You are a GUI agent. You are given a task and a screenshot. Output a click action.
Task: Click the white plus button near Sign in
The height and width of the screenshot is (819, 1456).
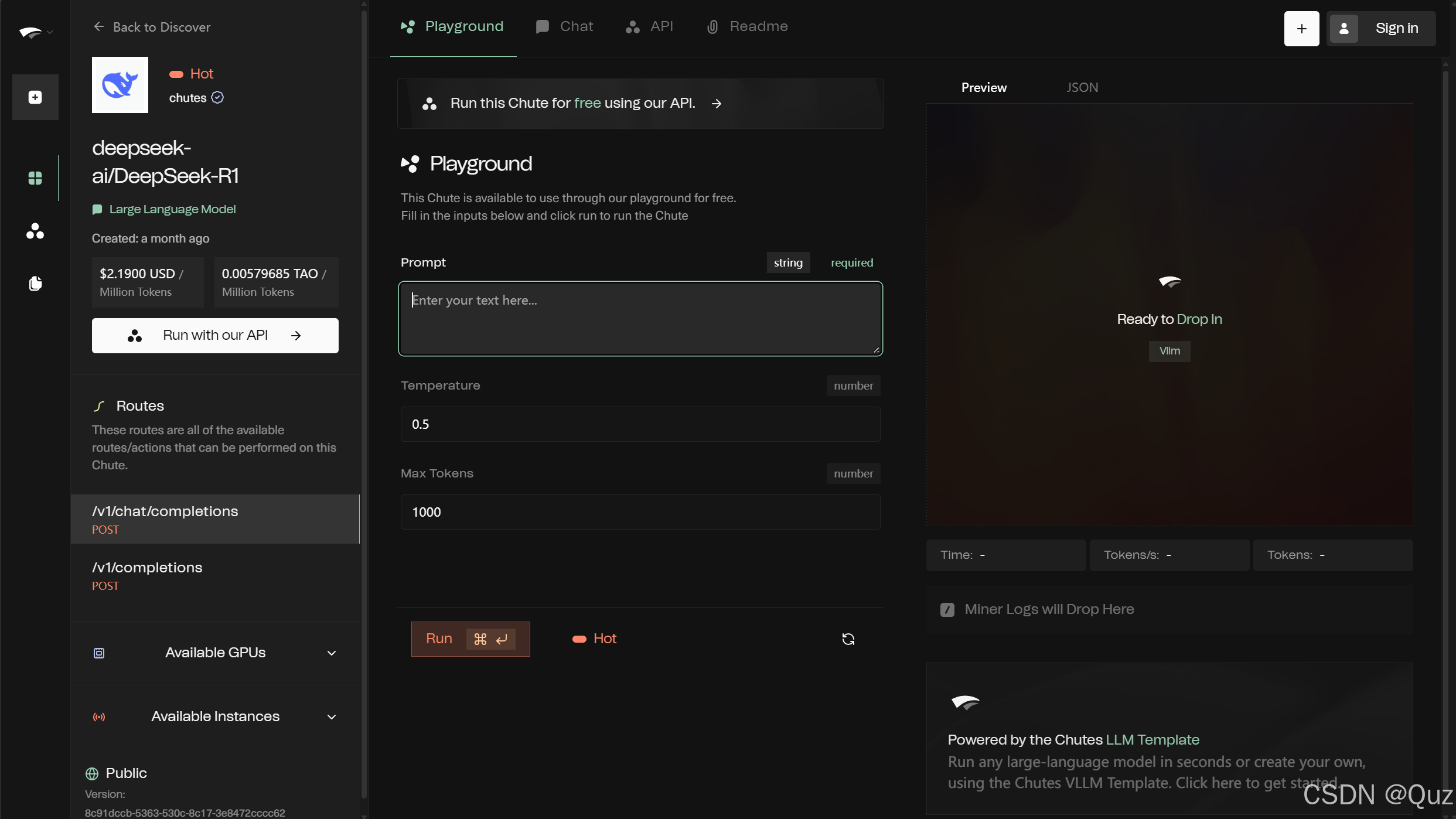pos(1301,29)
